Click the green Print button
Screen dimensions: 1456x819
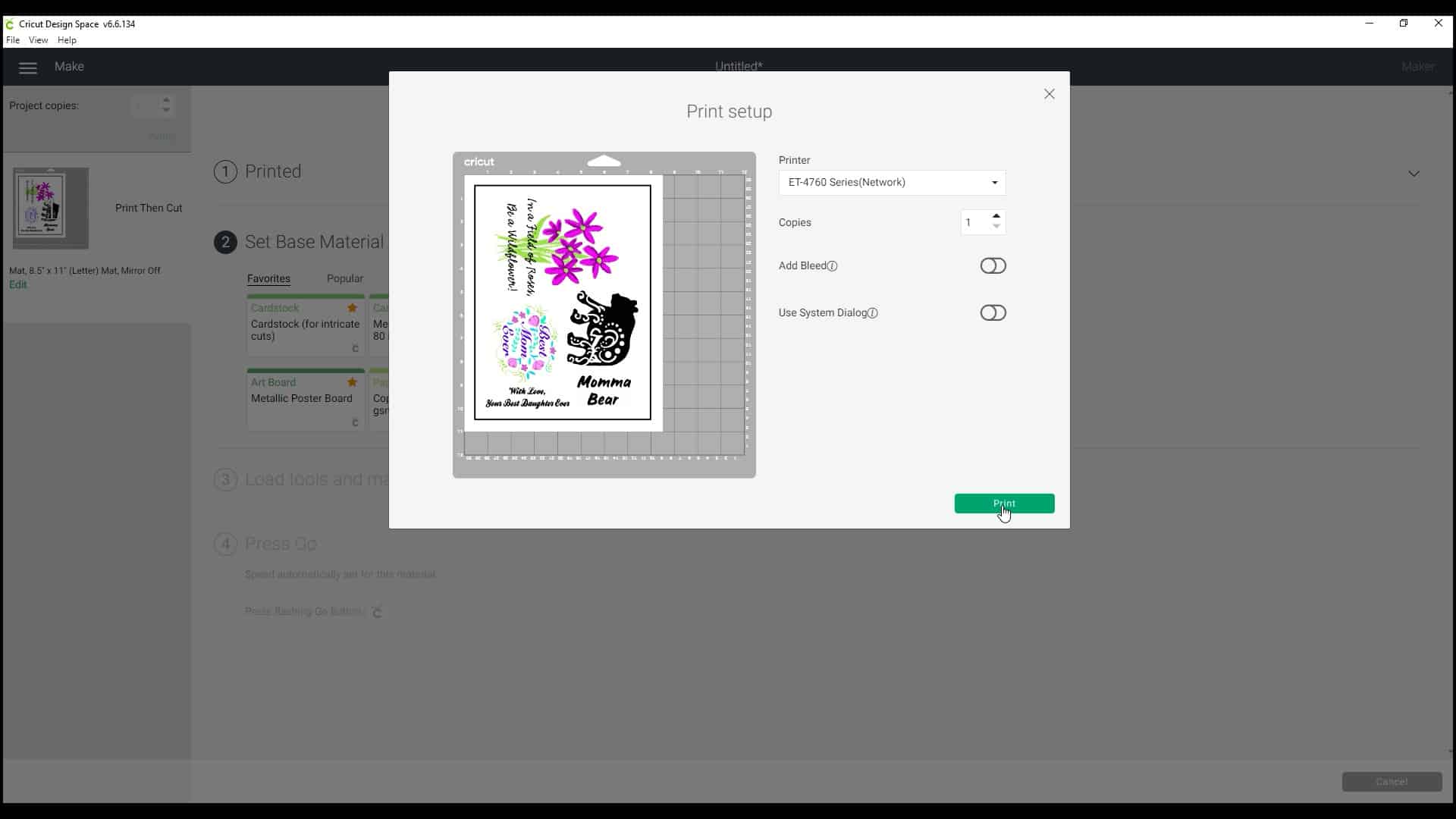1004,504
